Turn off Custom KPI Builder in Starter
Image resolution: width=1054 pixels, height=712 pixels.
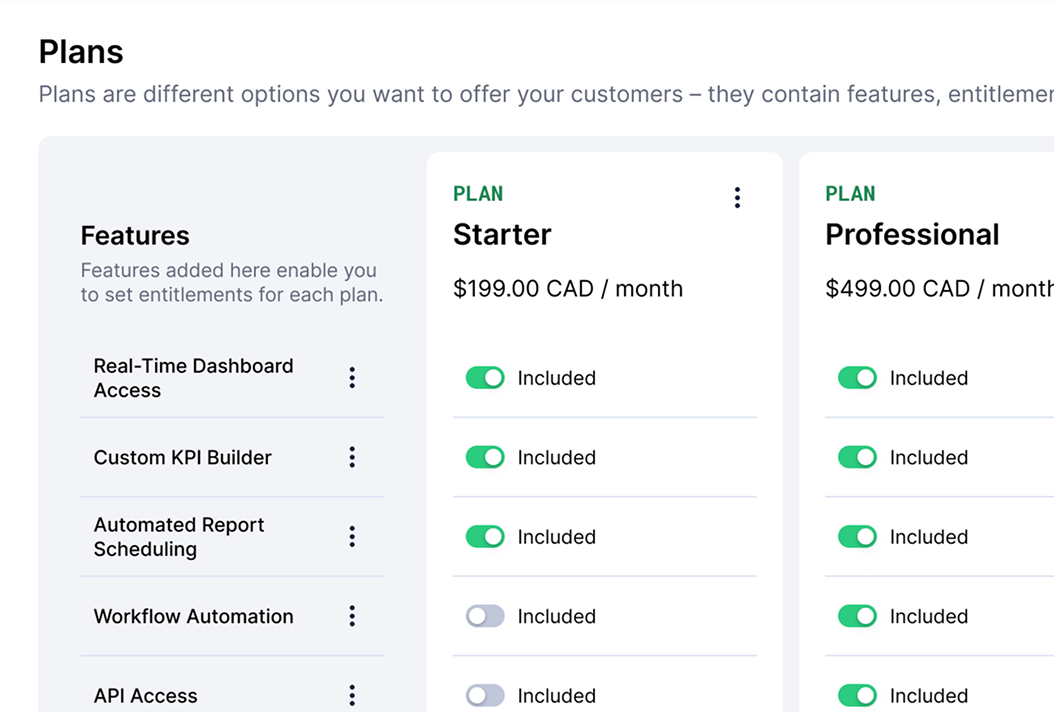485,457
